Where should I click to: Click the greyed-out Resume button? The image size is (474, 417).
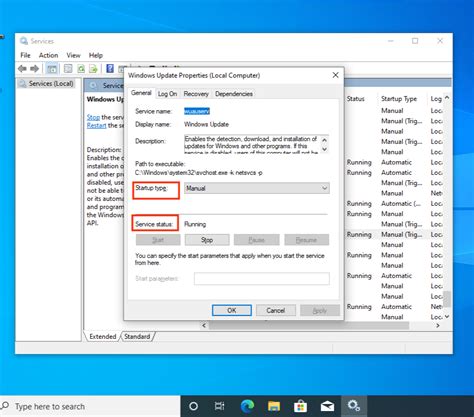click(x=306, y=240)
